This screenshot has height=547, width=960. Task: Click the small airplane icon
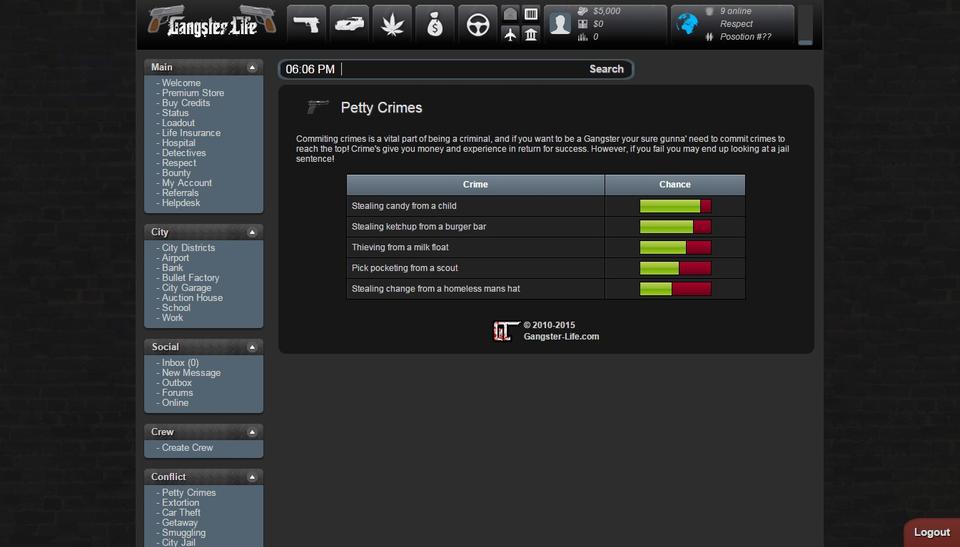[510, 35]
